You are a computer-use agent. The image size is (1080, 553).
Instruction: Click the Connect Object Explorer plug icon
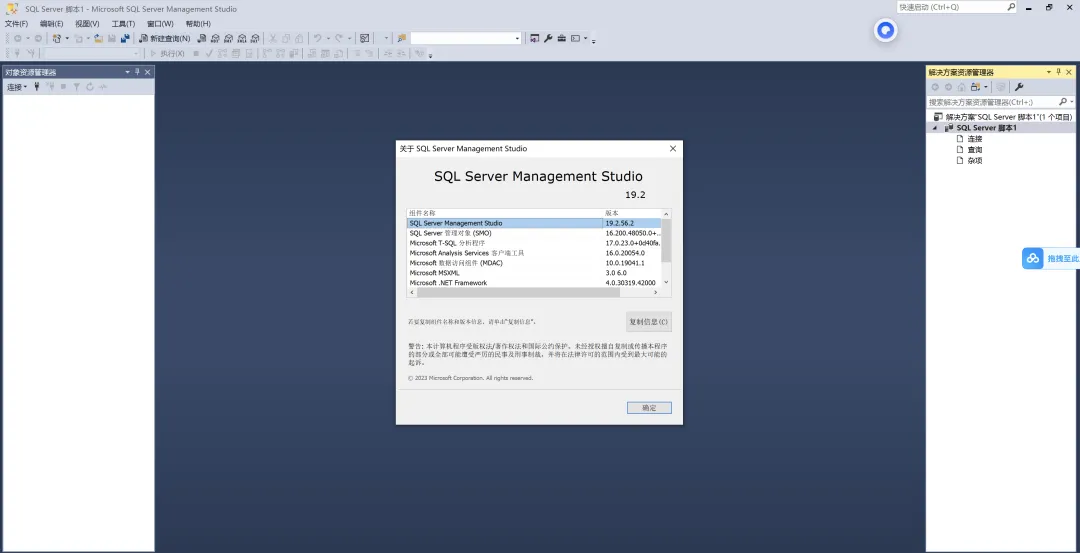[37, 87]
